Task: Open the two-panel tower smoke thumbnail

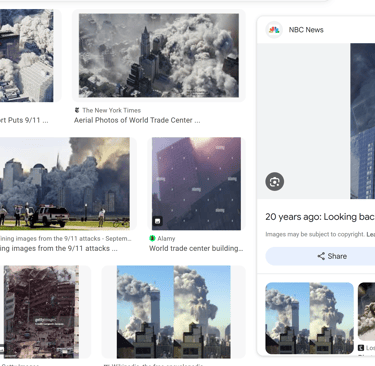Action: [x=174, y=312]
